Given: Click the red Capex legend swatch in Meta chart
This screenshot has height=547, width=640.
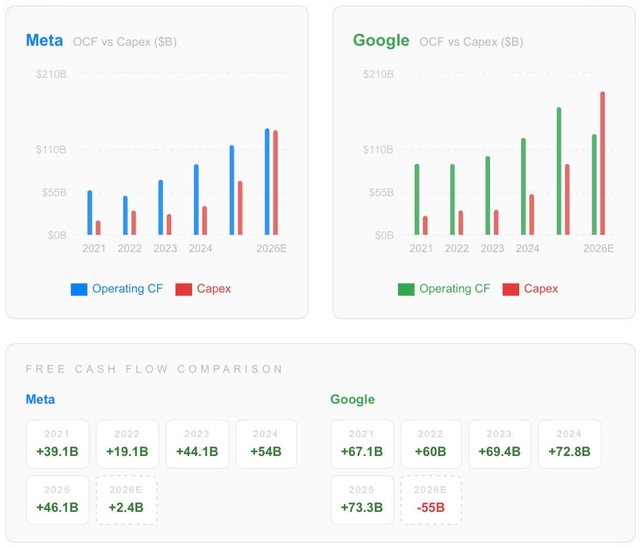Looking at the screenshot, I should click(x=184, y=289).
